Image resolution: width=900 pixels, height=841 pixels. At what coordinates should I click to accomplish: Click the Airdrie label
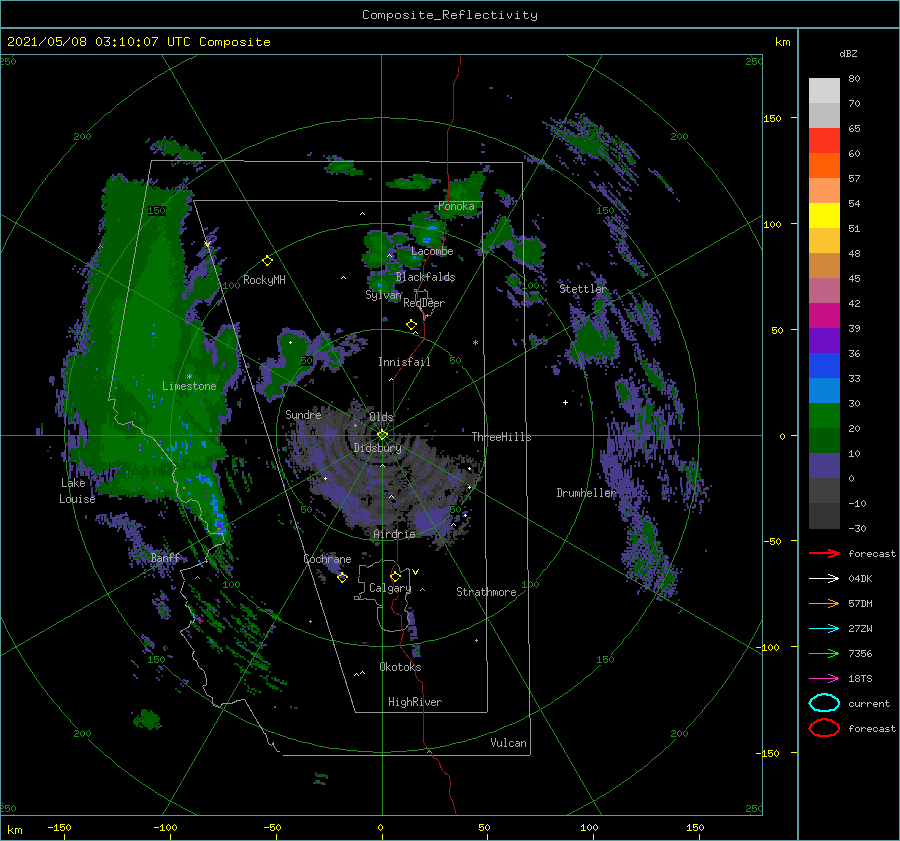coord(394,534)
